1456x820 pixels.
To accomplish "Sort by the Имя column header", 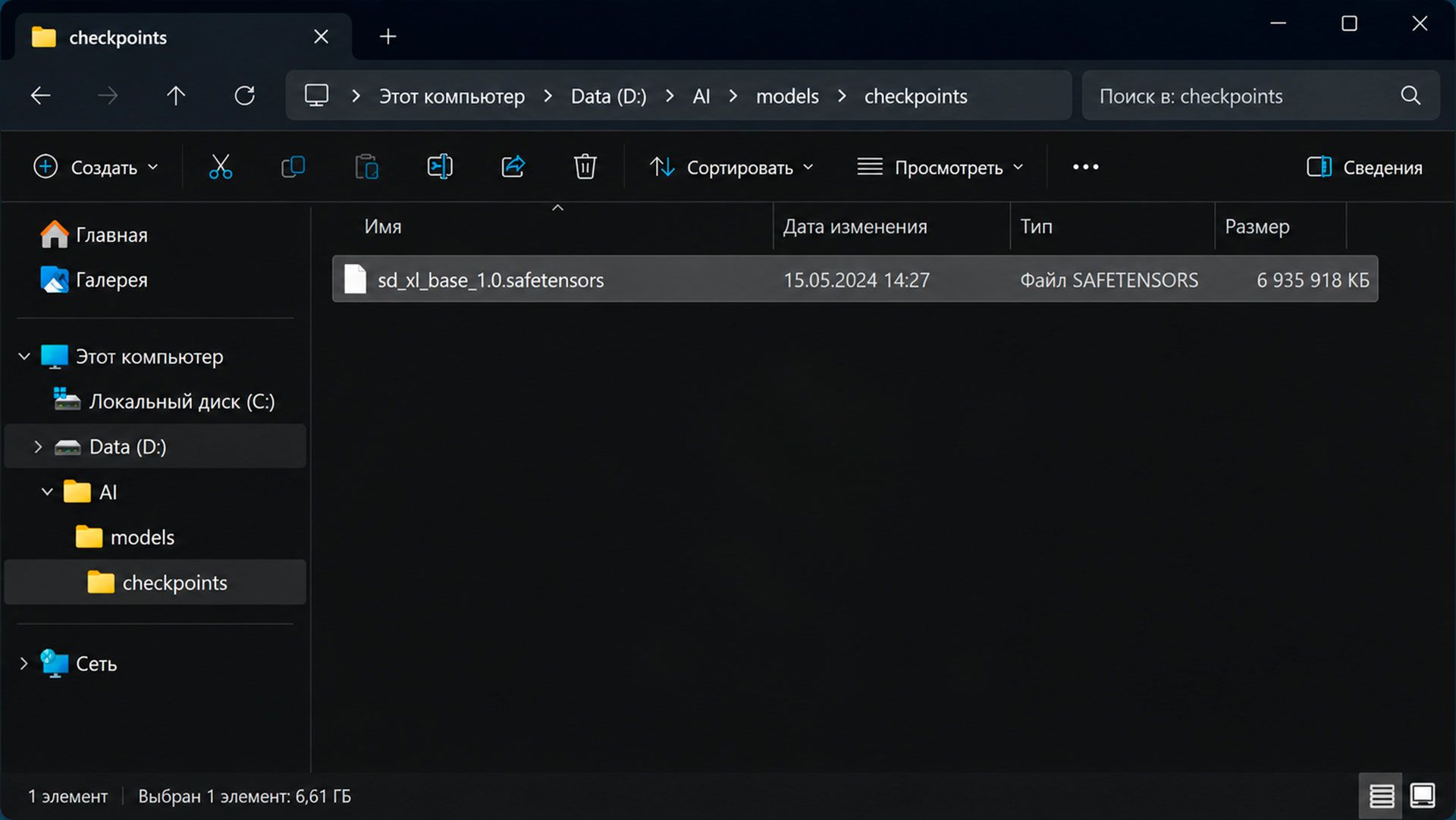I will [383, 227].
